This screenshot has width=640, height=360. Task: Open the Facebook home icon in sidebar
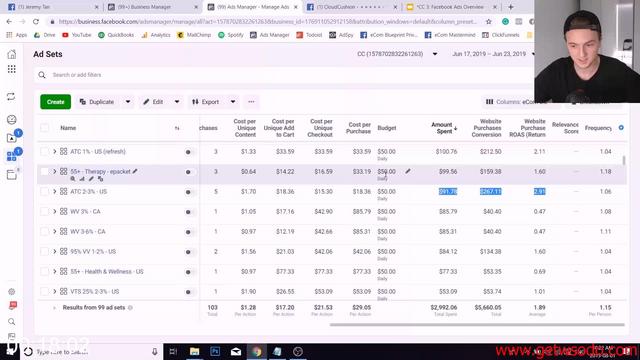[x=12, y=54]
